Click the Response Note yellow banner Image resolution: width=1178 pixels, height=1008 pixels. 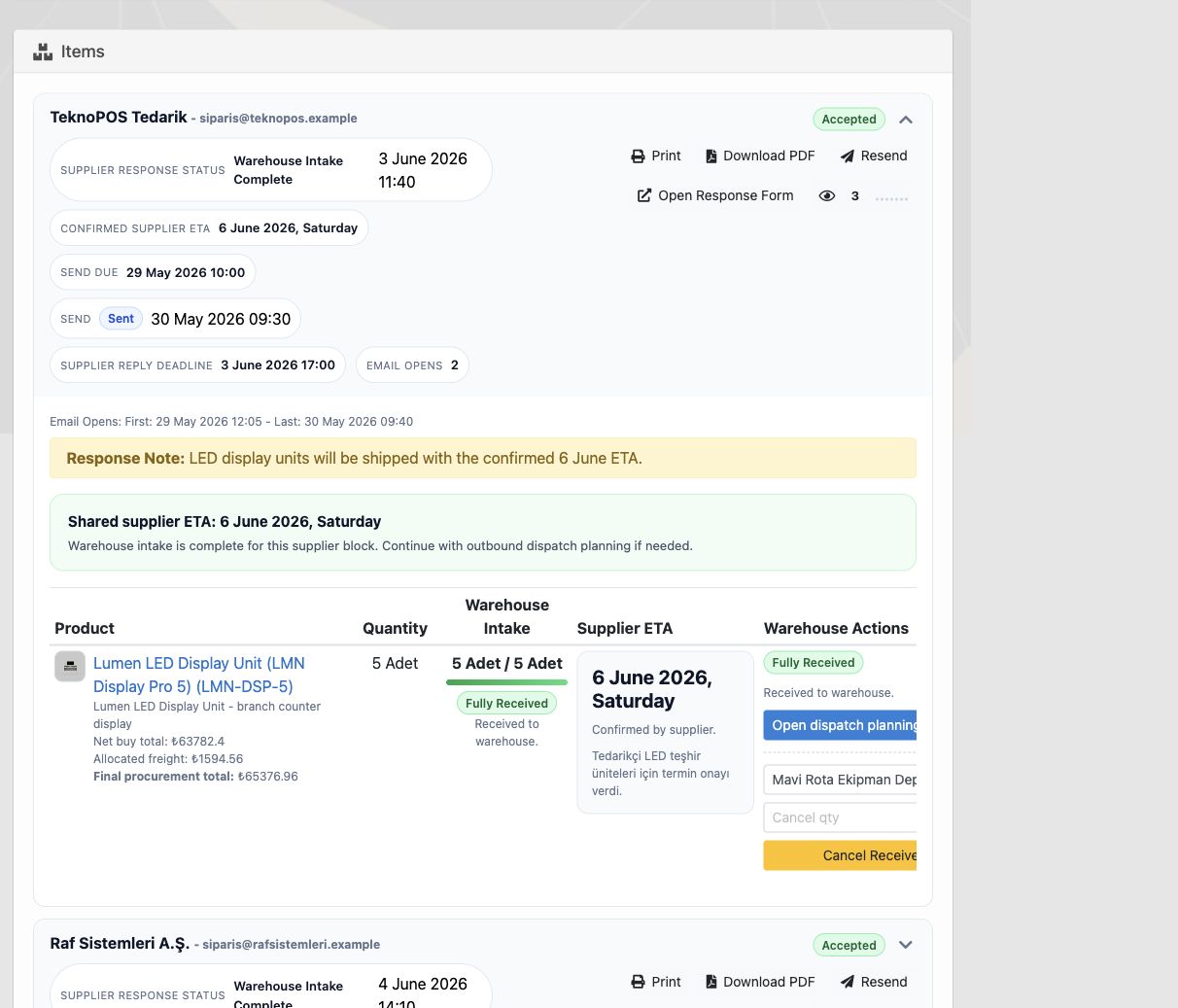tap(483, 458)
